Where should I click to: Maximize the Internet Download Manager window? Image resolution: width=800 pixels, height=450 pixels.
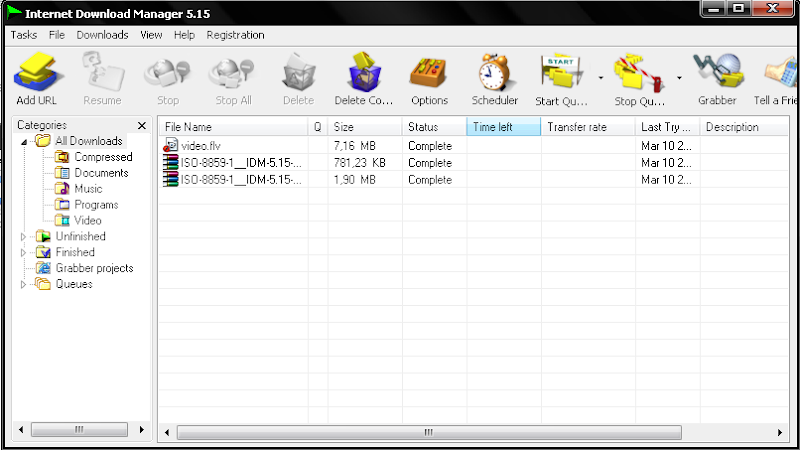tap(738, 8)
